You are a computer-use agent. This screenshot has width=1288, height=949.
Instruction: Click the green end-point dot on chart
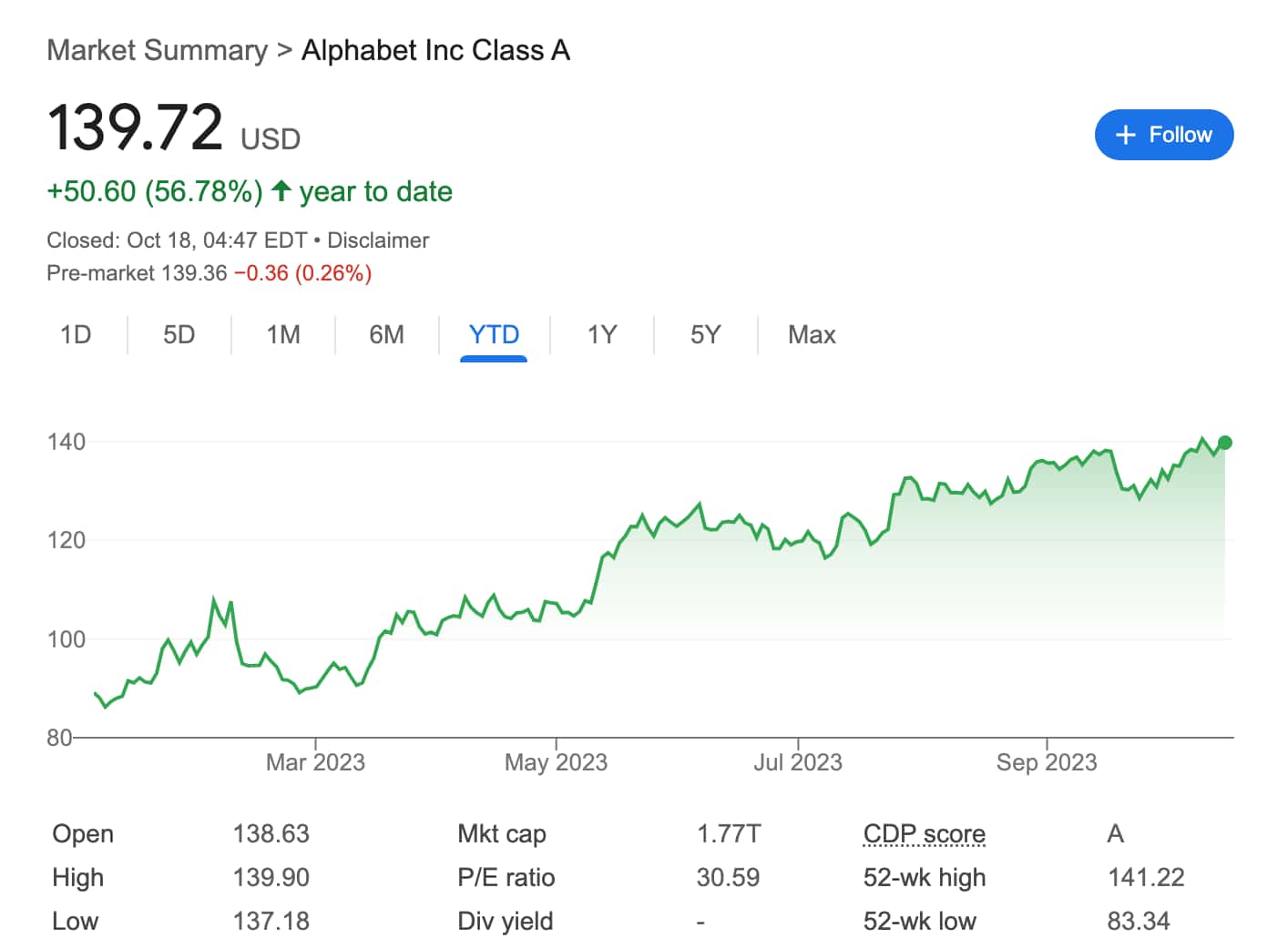click(1225, 443)
